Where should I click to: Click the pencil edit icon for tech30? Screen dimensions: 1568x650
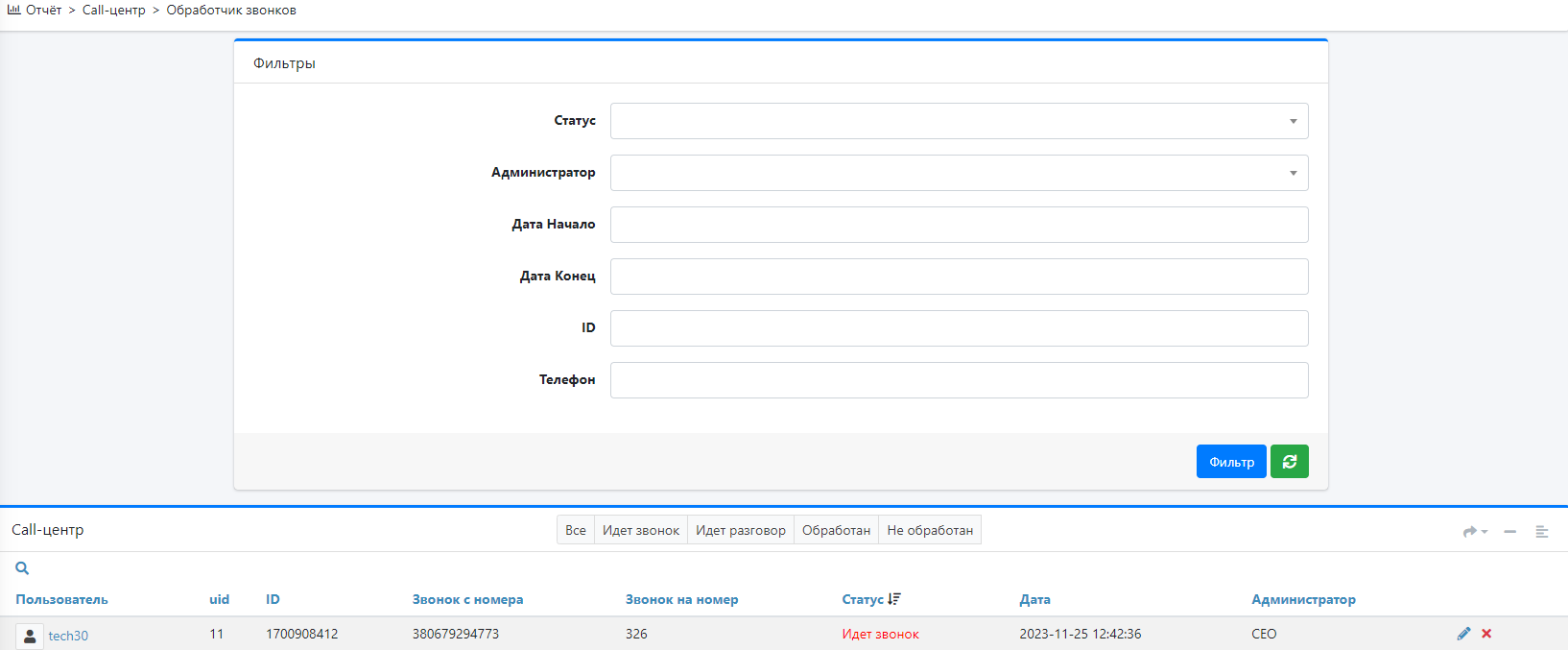click(x=1463, y=634)
